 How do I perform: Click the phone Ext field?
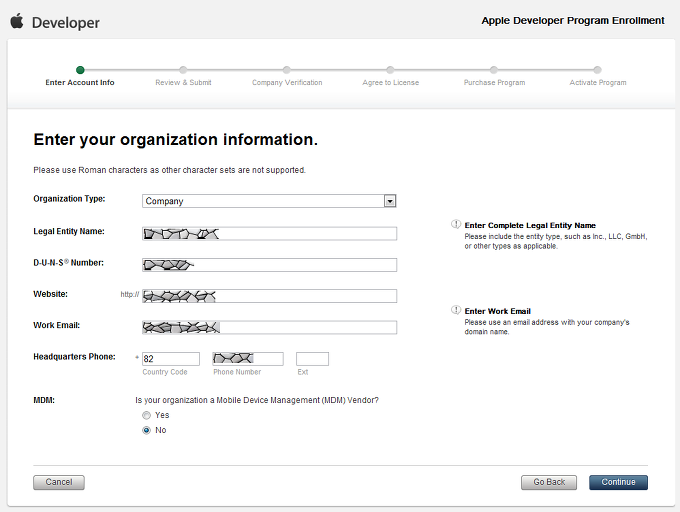point(312,359)
